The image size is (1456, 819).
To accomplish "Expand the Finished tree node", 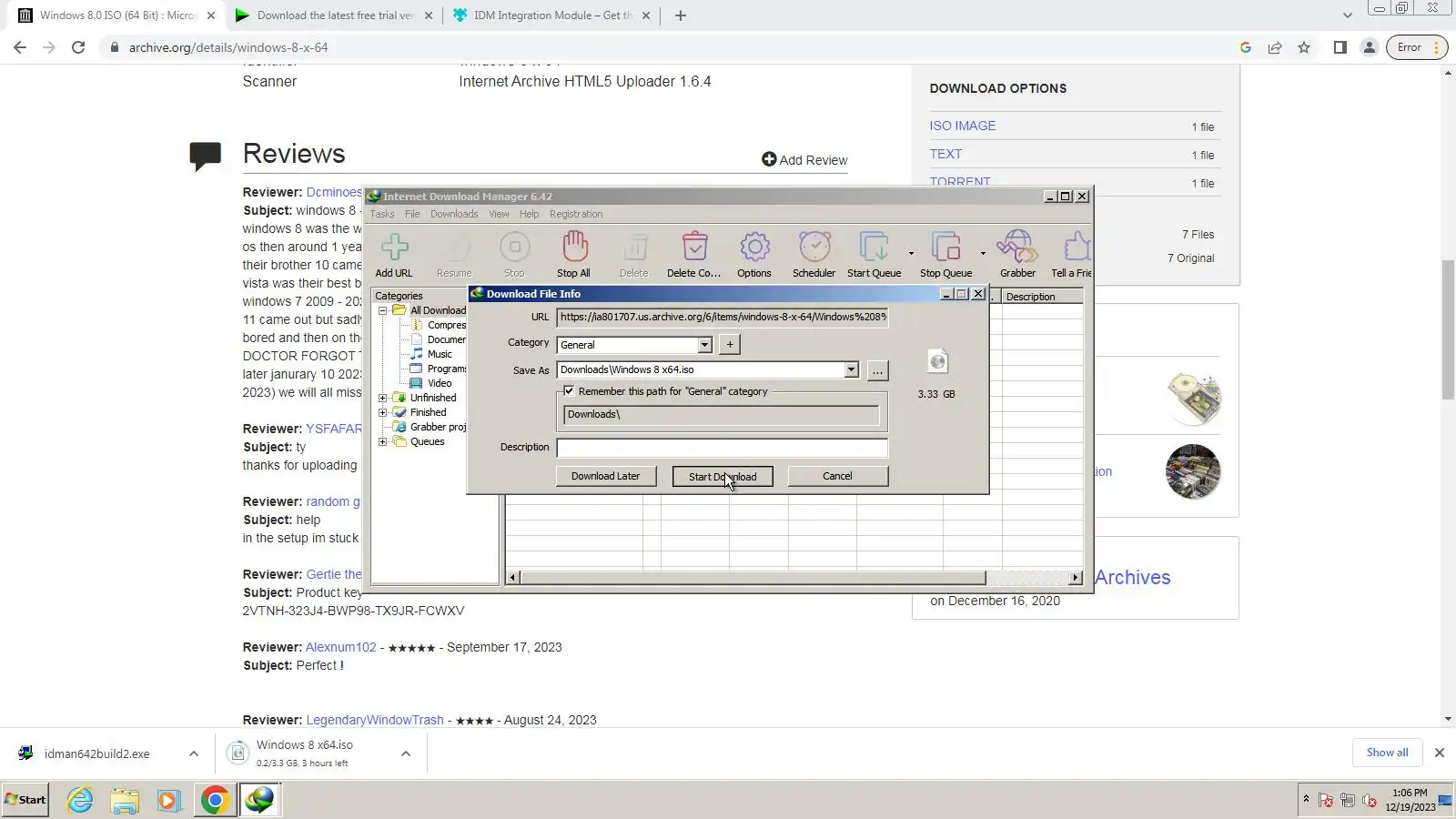I will [x=383, y=412].
